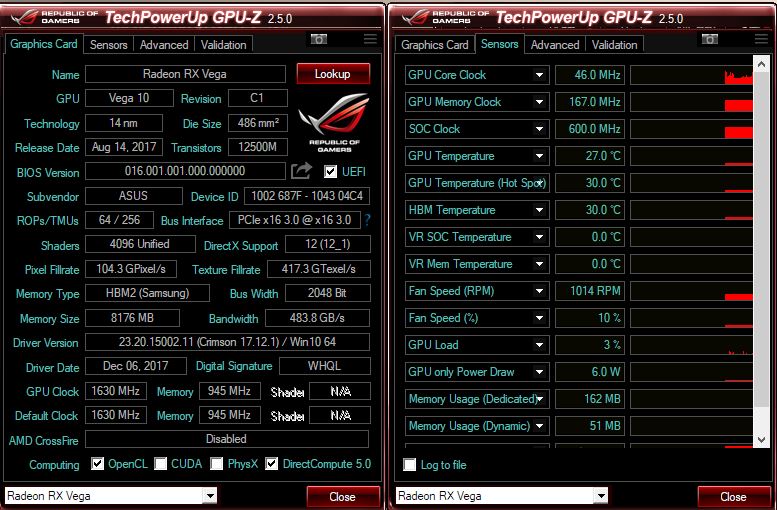Open SOC Clock sensor dropdown
The height and width of the screenshot is (510, 777).
(x=539, y=129)
